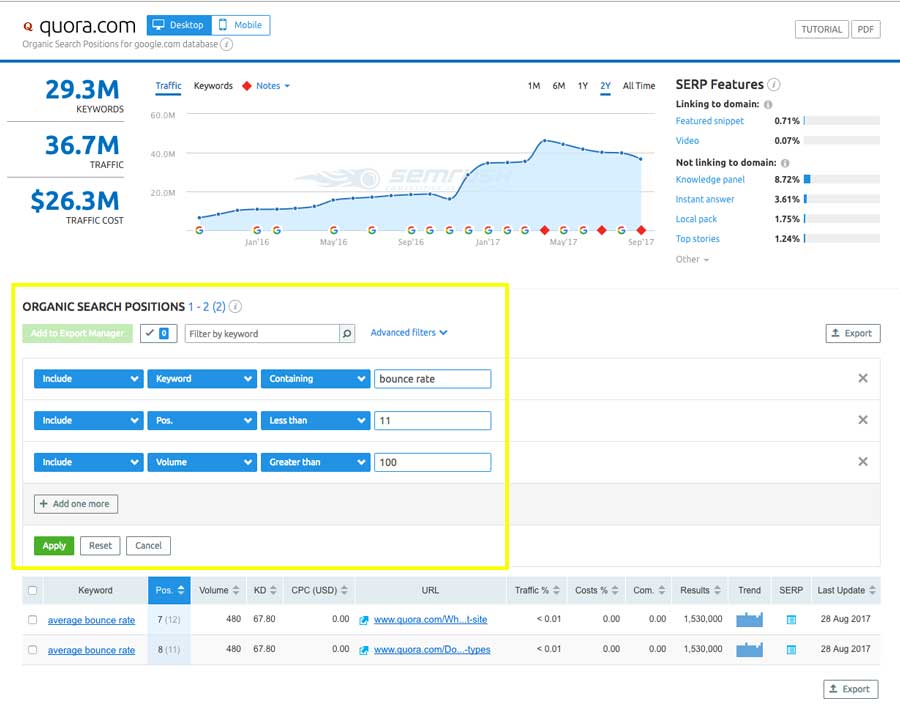Open the Less than condition dropdown

[x=315, y=420]
